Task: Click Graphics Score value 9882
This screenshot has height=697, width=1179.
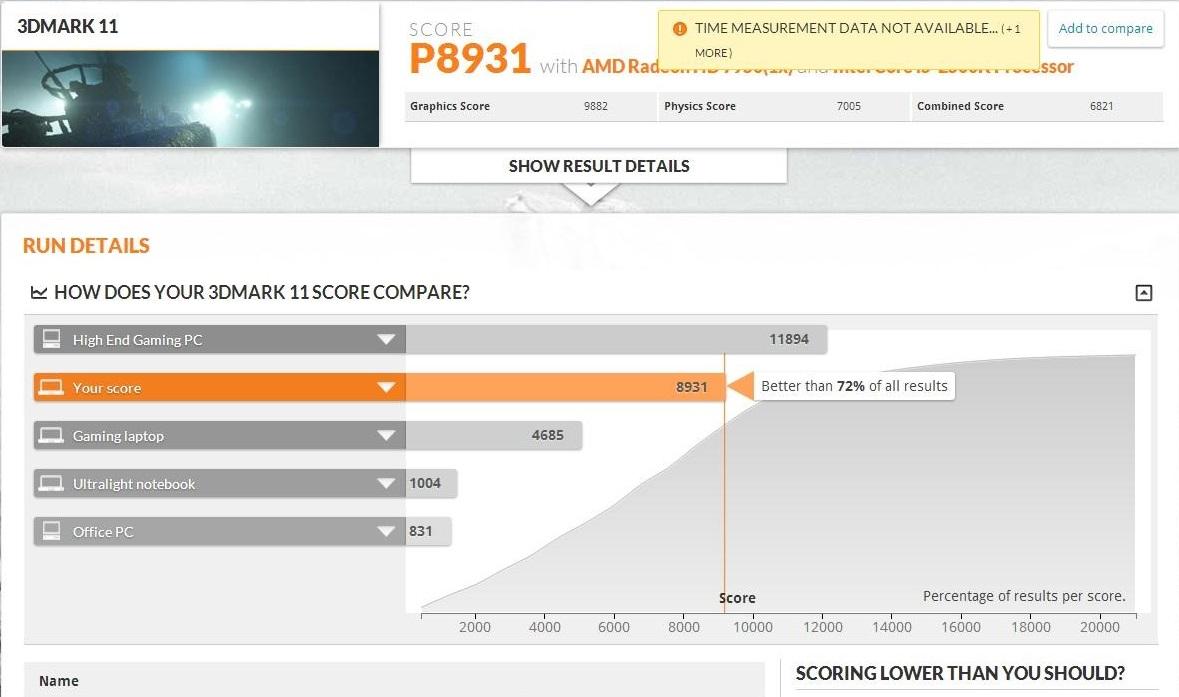Action: tap(596, 106)
